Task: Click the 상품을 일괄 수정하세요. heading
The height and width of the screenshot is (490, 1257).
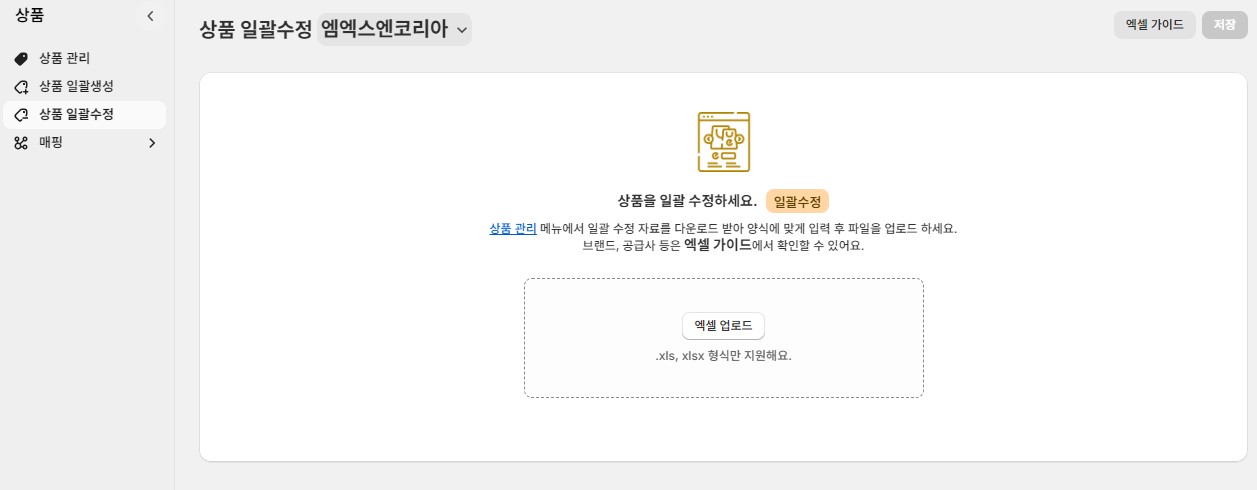Action: click(687, 201)
